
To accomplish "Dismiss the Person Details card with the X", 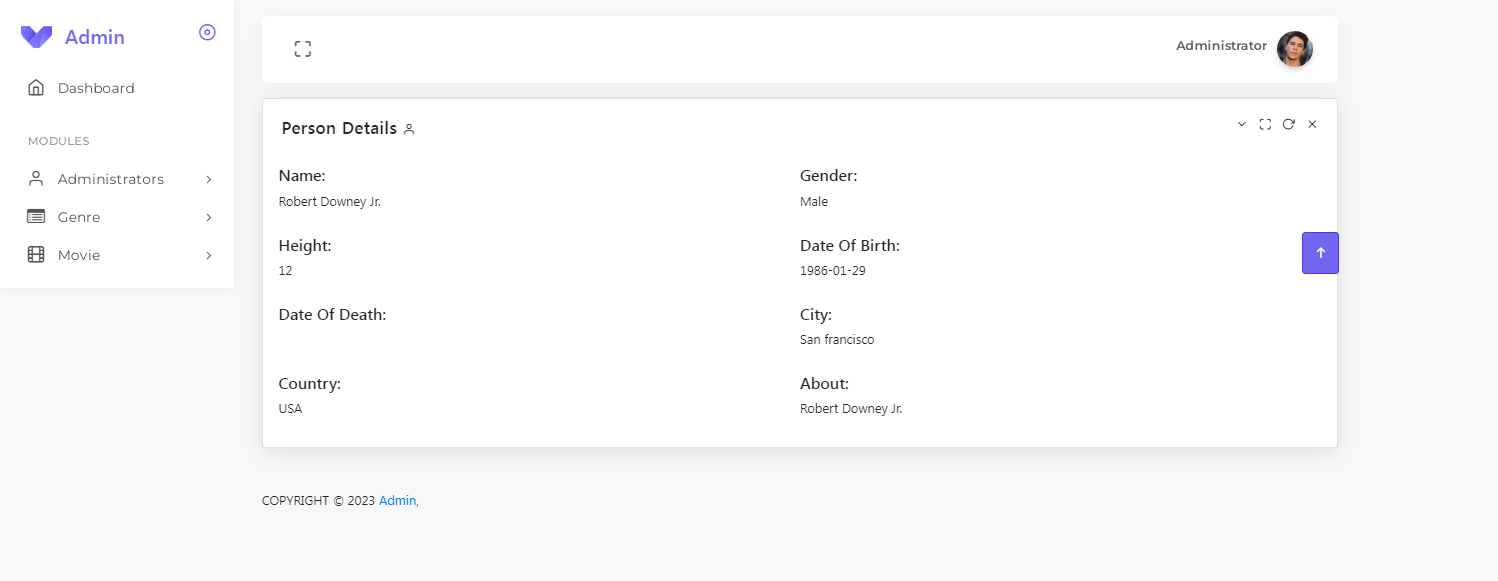I will click(x=1312, y=124).
